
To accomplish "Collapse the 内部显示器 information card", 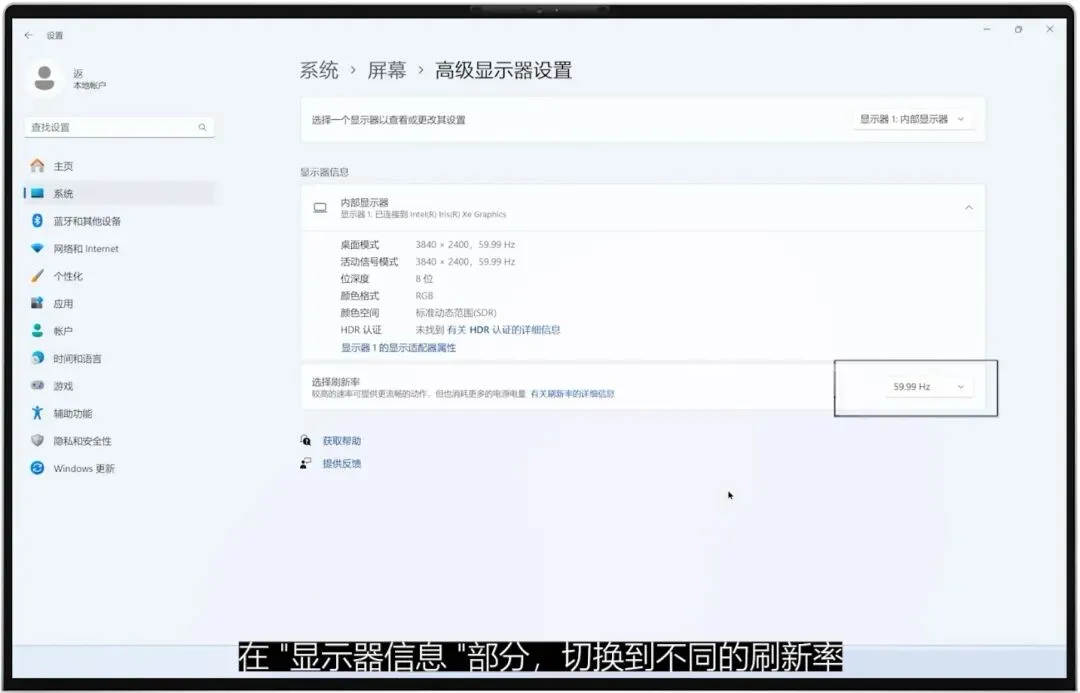I will (968, 208).
